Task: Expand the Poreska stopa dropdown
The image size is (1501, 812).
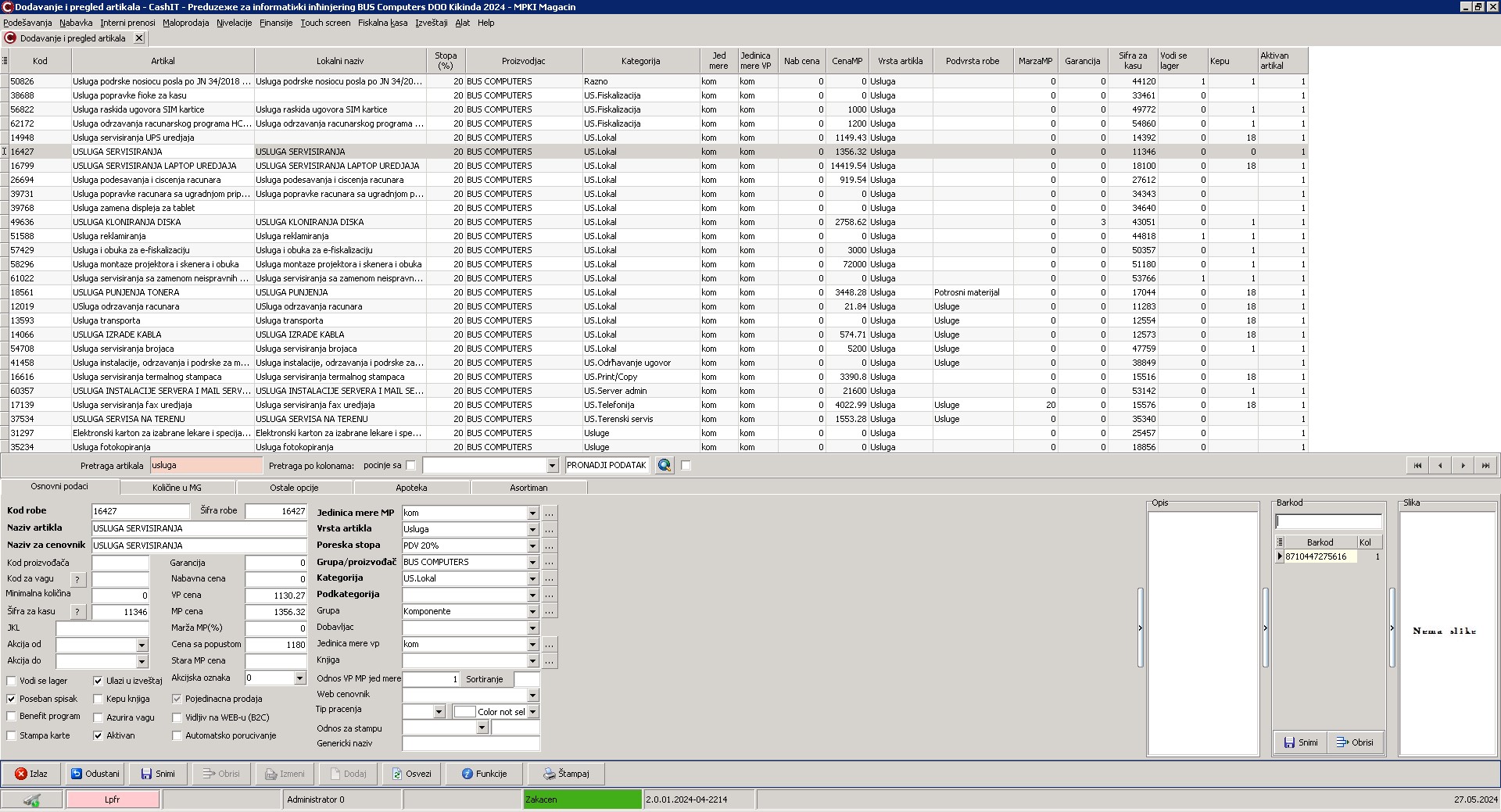Action: pyautogui.click(x=532, y=546)
